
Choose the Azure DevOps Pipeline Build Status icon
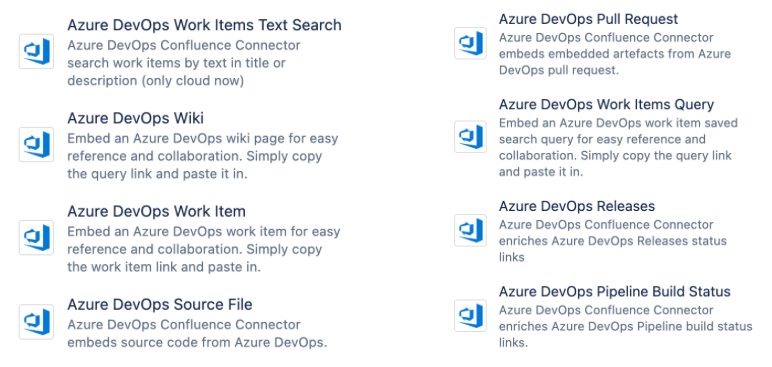pyautogui.click(x=470, y=315)
